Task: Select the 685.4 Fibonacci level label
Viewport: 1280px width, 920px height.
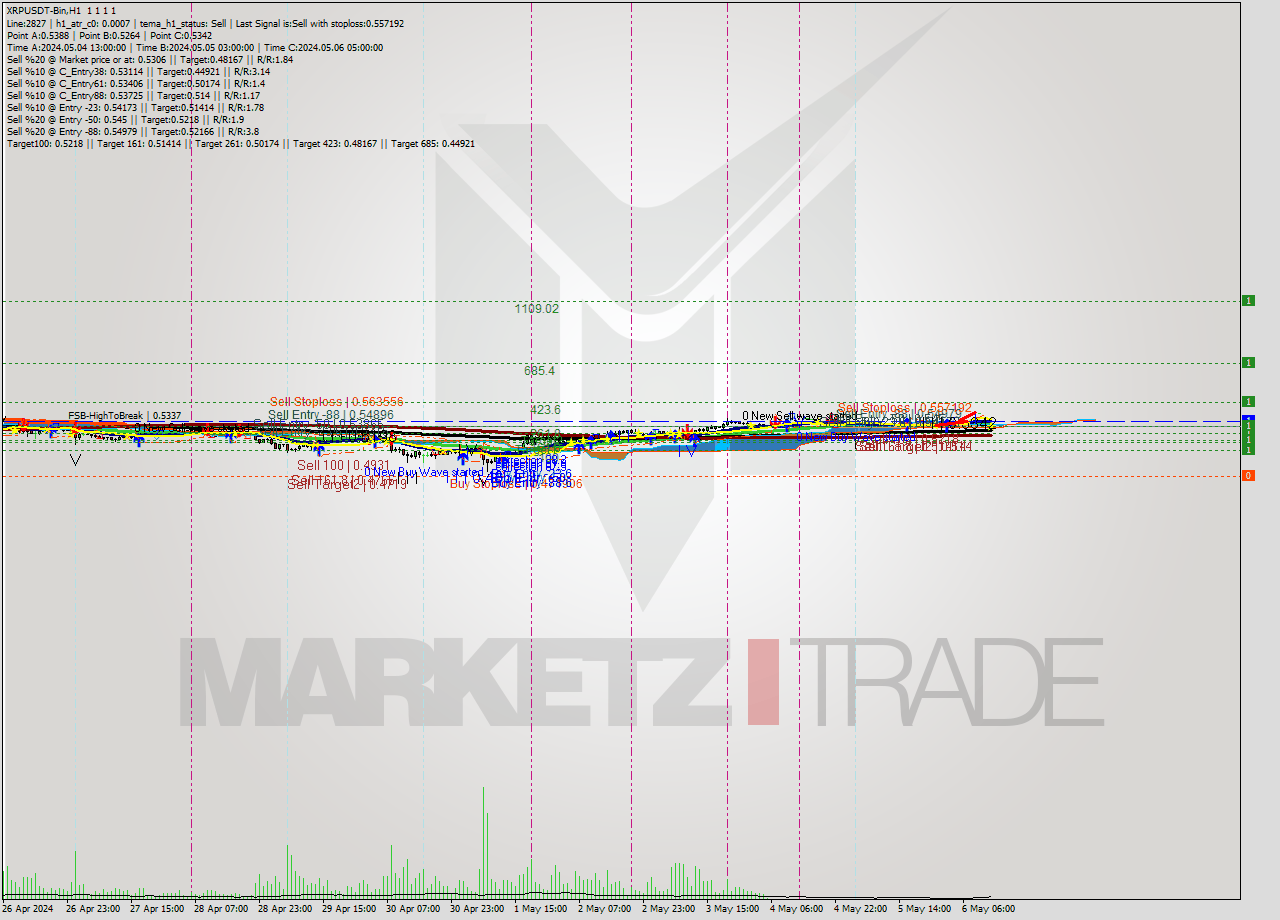Action: [539, 371]
